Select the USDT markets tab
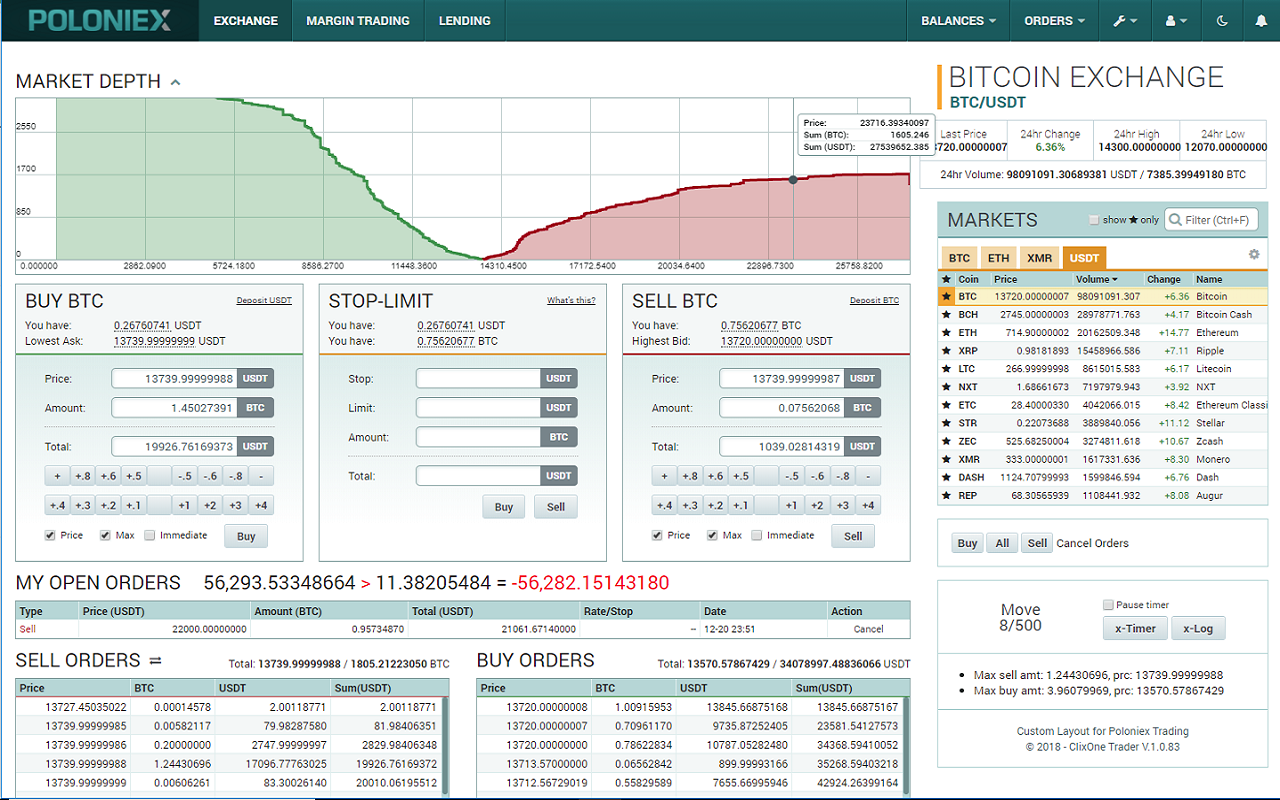The height and width of the screenshot is (800, 1280). click(1084, 258)
